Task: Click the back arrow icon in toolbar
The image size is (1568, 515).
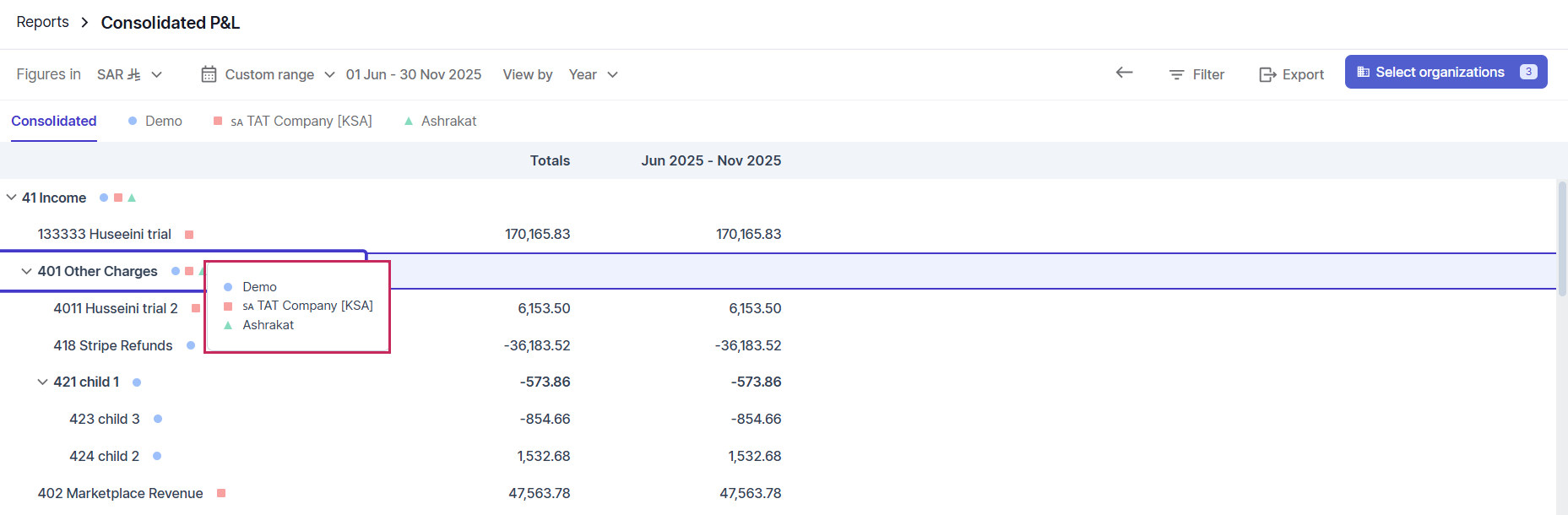Action: 1124,73
